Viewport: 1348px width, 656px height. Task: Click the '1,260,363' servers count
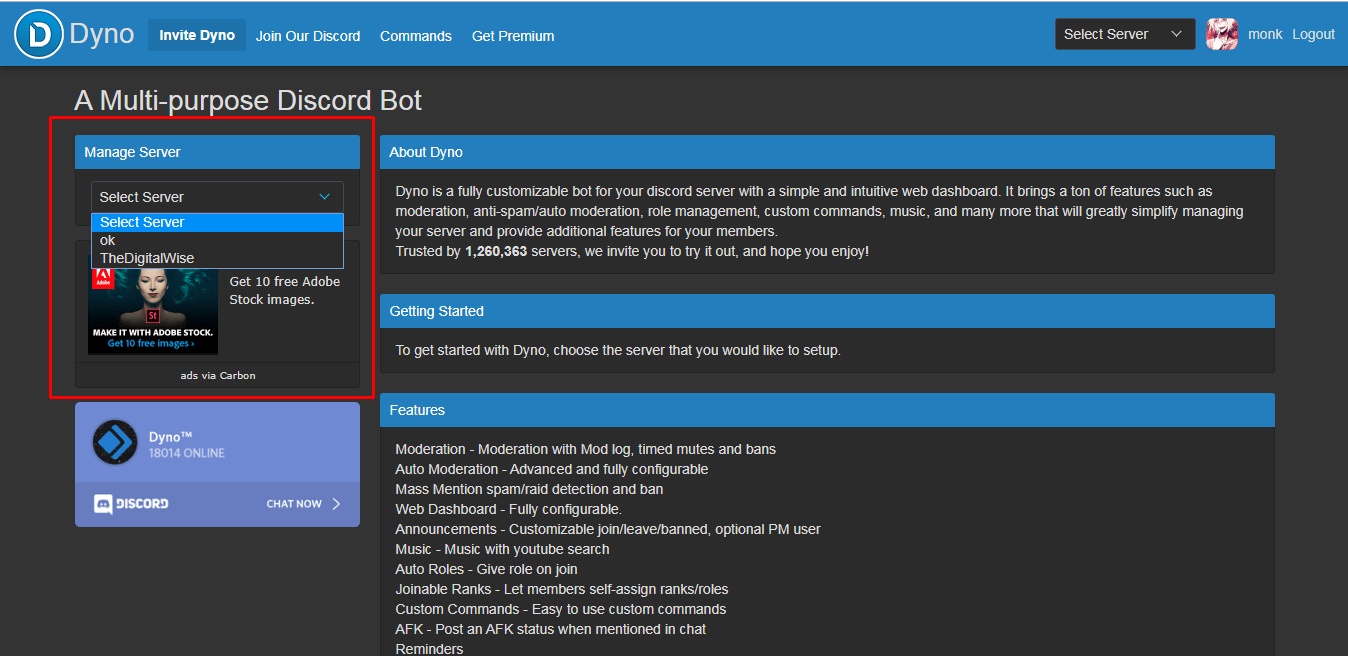pos(496,251)
